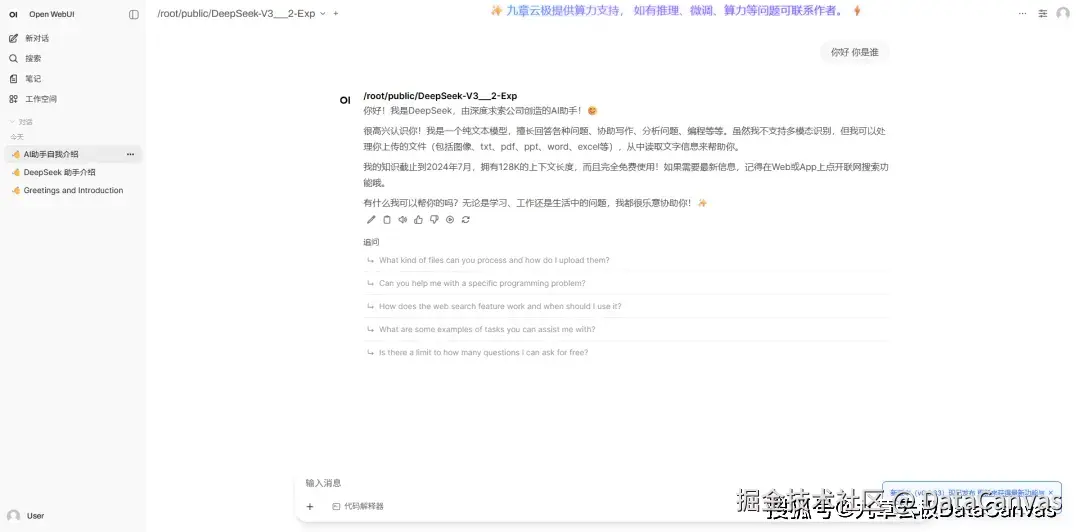Open the model selector dropdown DeepSeek-V3___2-Exp
1080x532 pixels.
(x=241, y=13)
